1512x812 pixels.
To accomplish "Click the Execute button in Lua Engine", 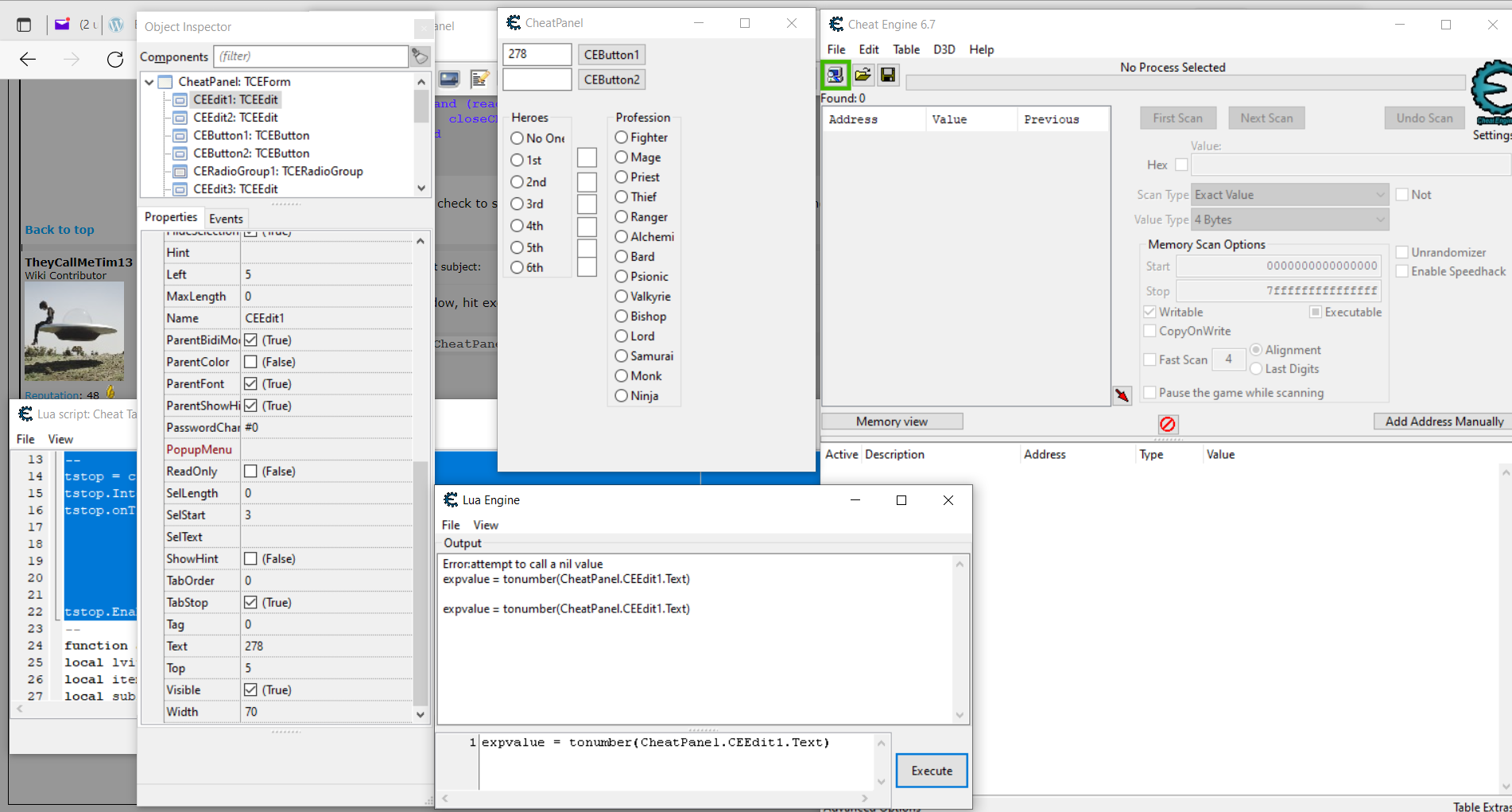I will pos(931,771).
